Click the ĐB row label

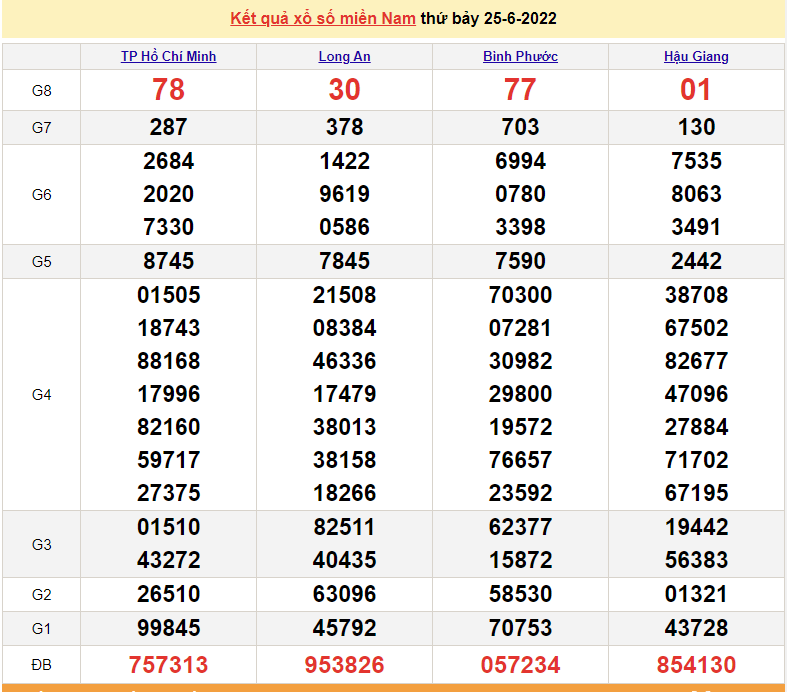pos(41,664)
